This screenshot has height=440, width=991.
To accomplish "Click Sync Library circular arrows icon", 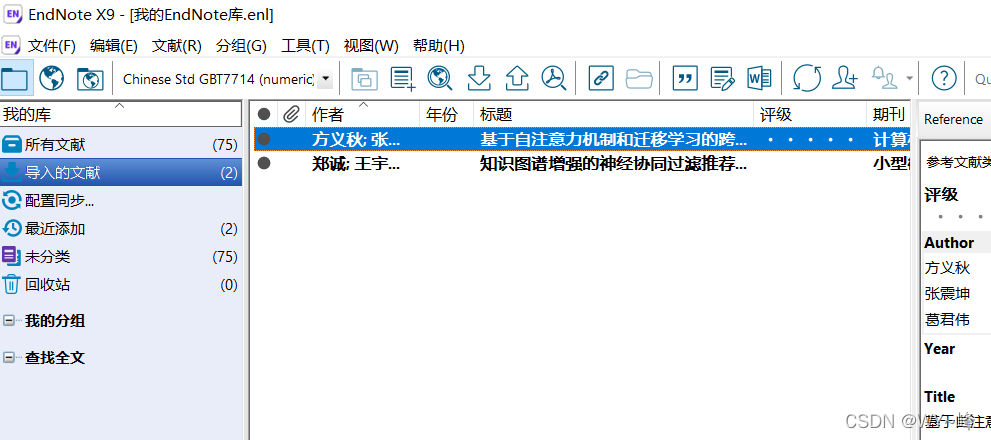I will click(807, 78).
